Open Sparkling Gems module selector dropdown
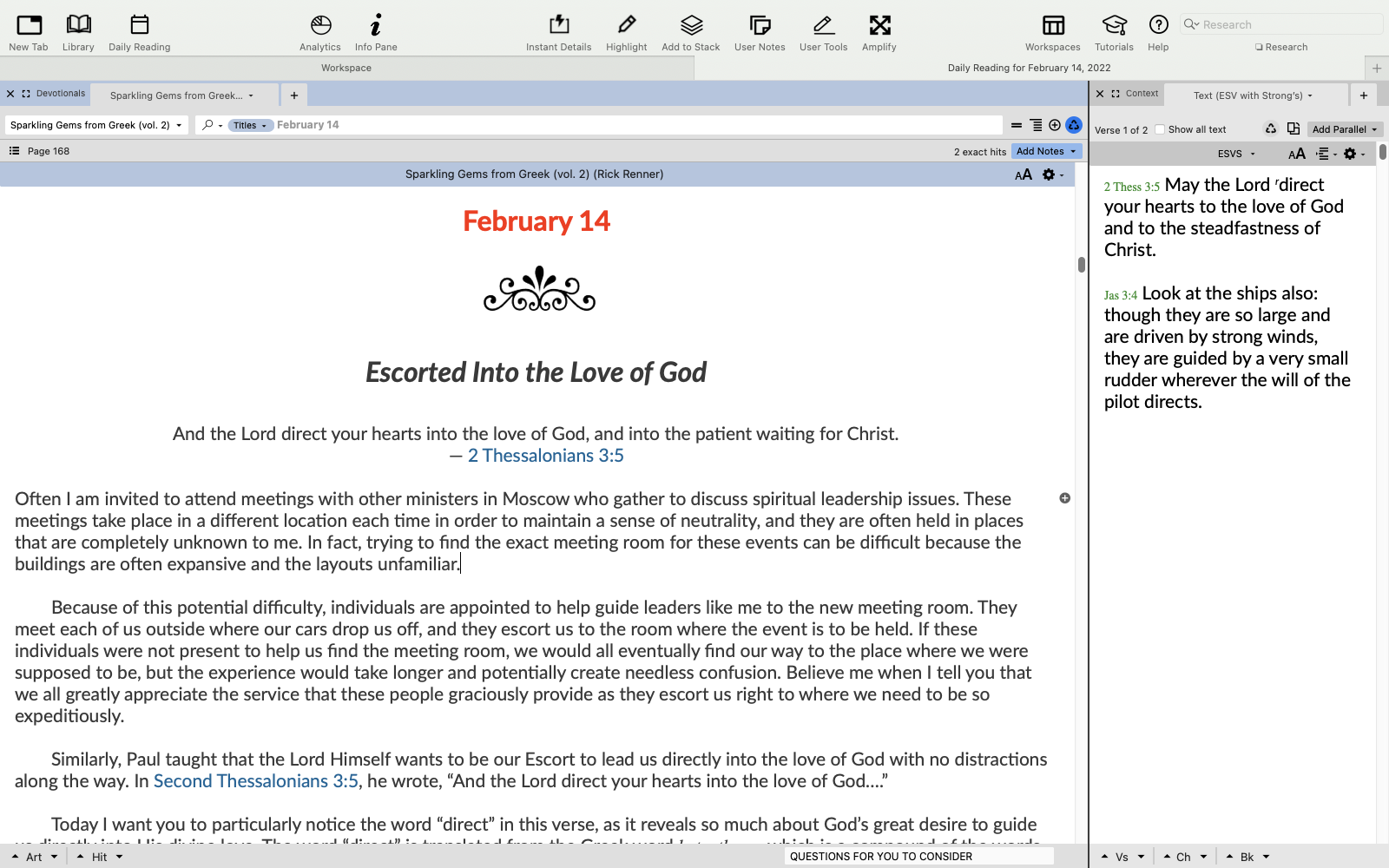 click(96, 125)
